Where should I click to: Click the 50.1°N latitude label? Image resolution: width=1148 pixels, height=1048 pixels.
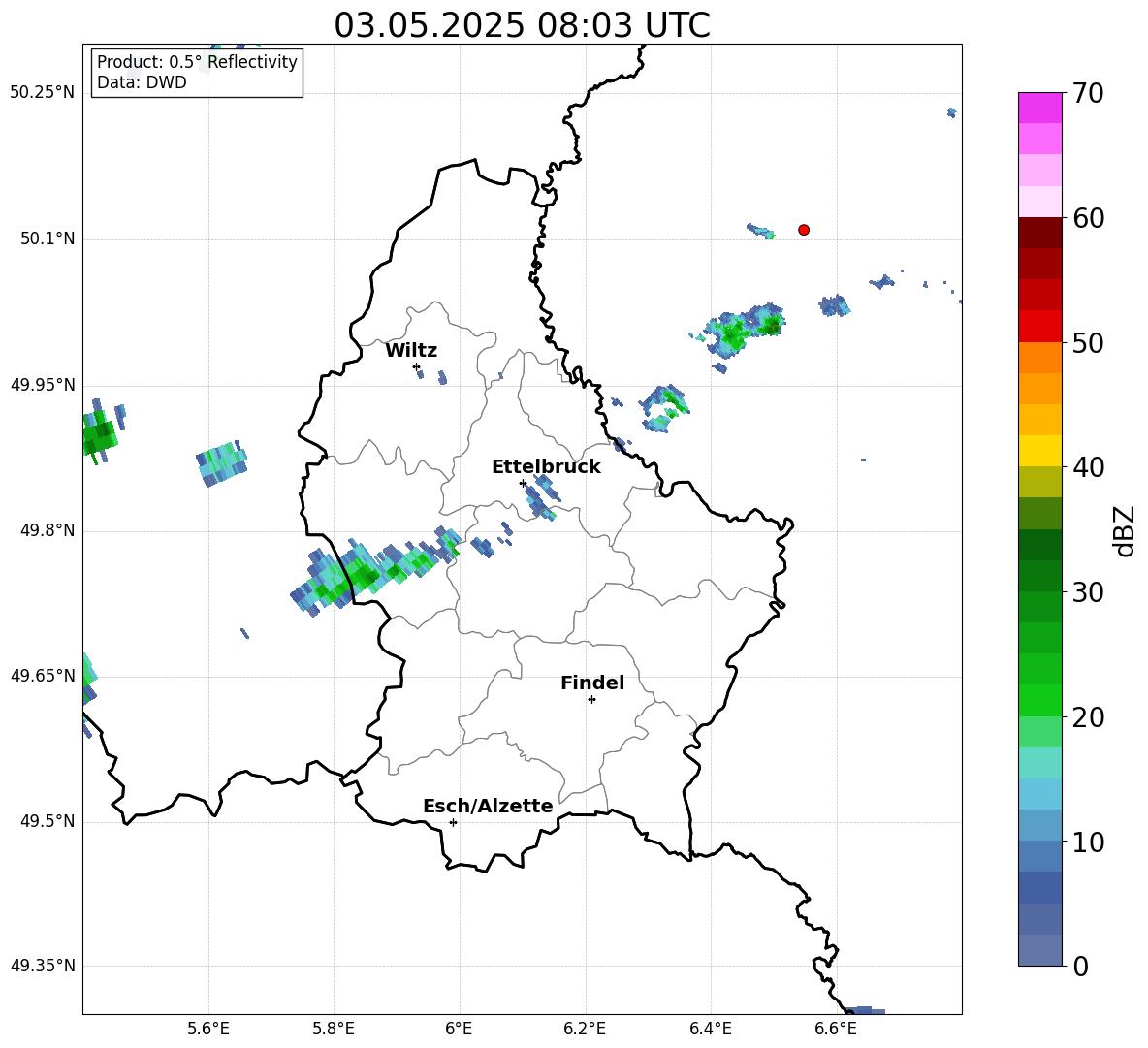tap(48, 238)
